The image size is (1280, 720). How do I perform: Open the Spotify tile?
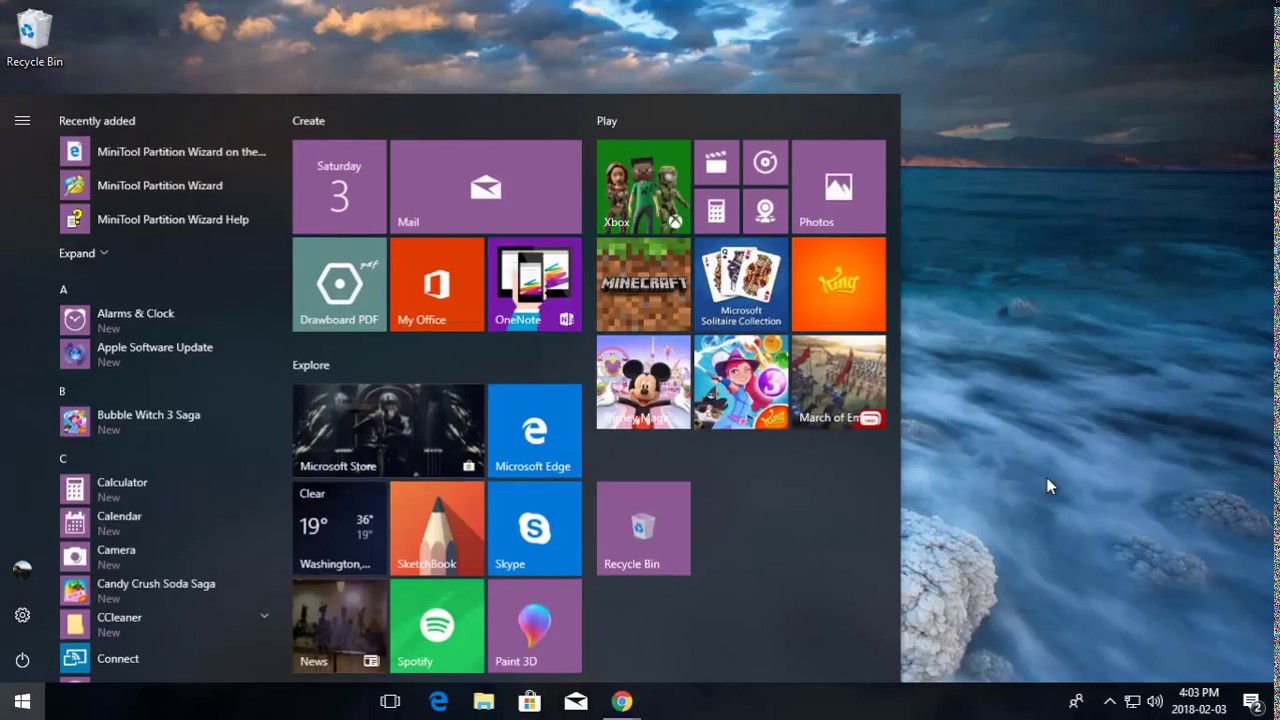437,626
